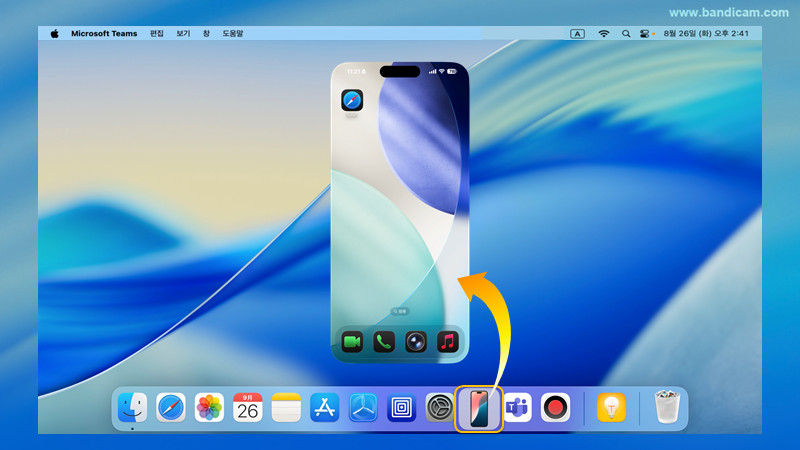800x450 pixels.
Task: Open the Apple menu
Action: [x=55, y=33]
